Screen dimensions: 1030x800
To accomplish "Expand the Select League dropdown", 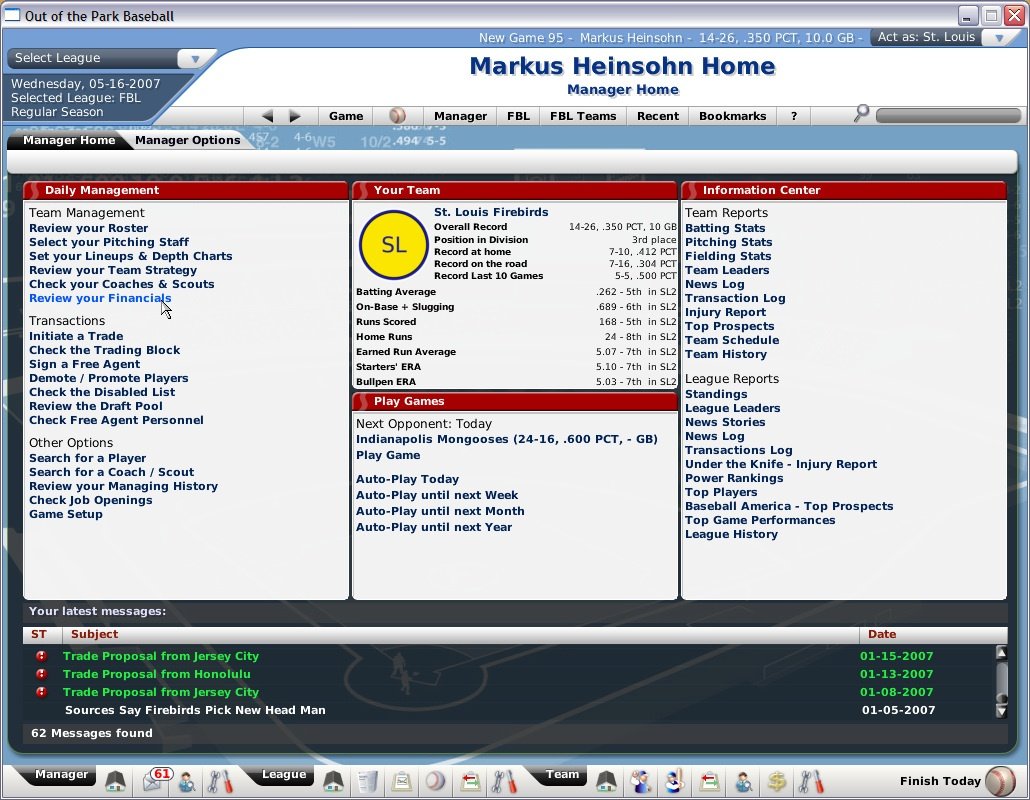I will click(197, 58).
